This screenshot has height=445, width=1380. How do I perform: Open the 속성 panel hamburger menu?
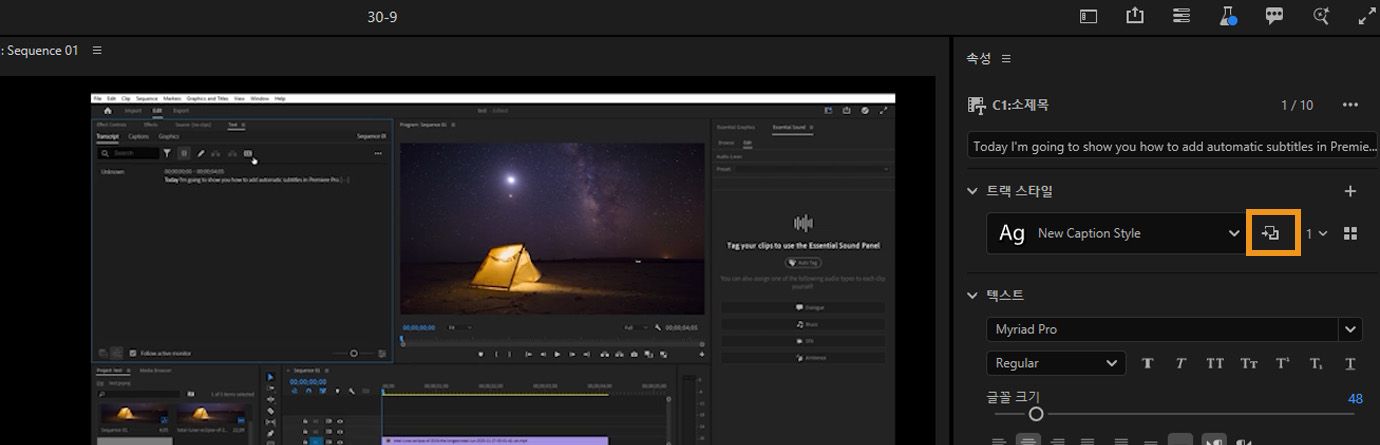(x=1006, y=59)
